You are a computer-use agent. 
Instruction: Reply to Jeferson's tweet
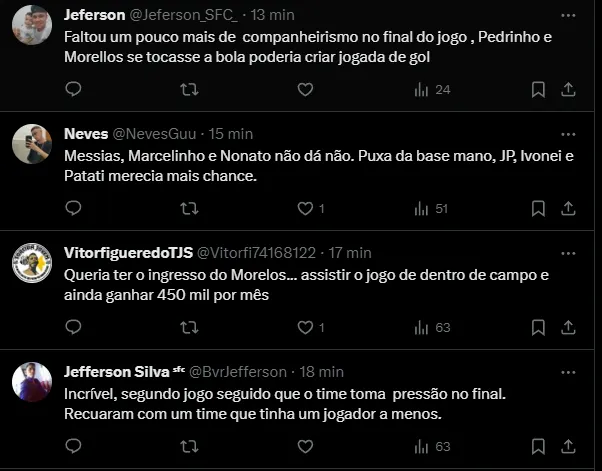click(x=73, y=90)
